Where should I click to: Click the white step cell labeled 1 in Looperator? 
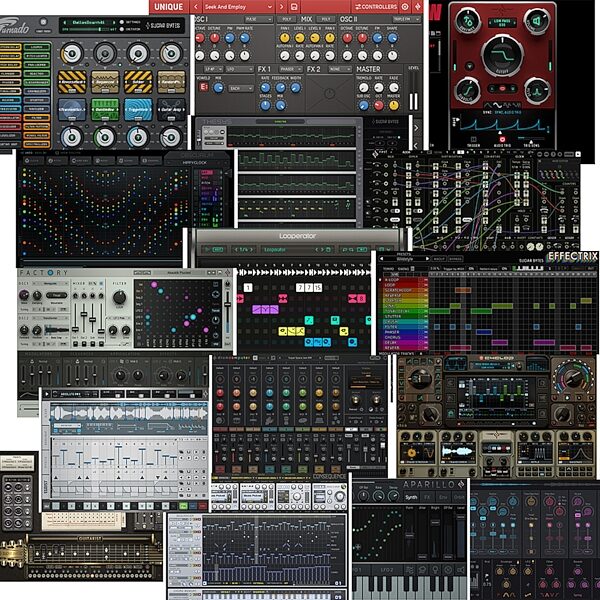tap(248, 287)
